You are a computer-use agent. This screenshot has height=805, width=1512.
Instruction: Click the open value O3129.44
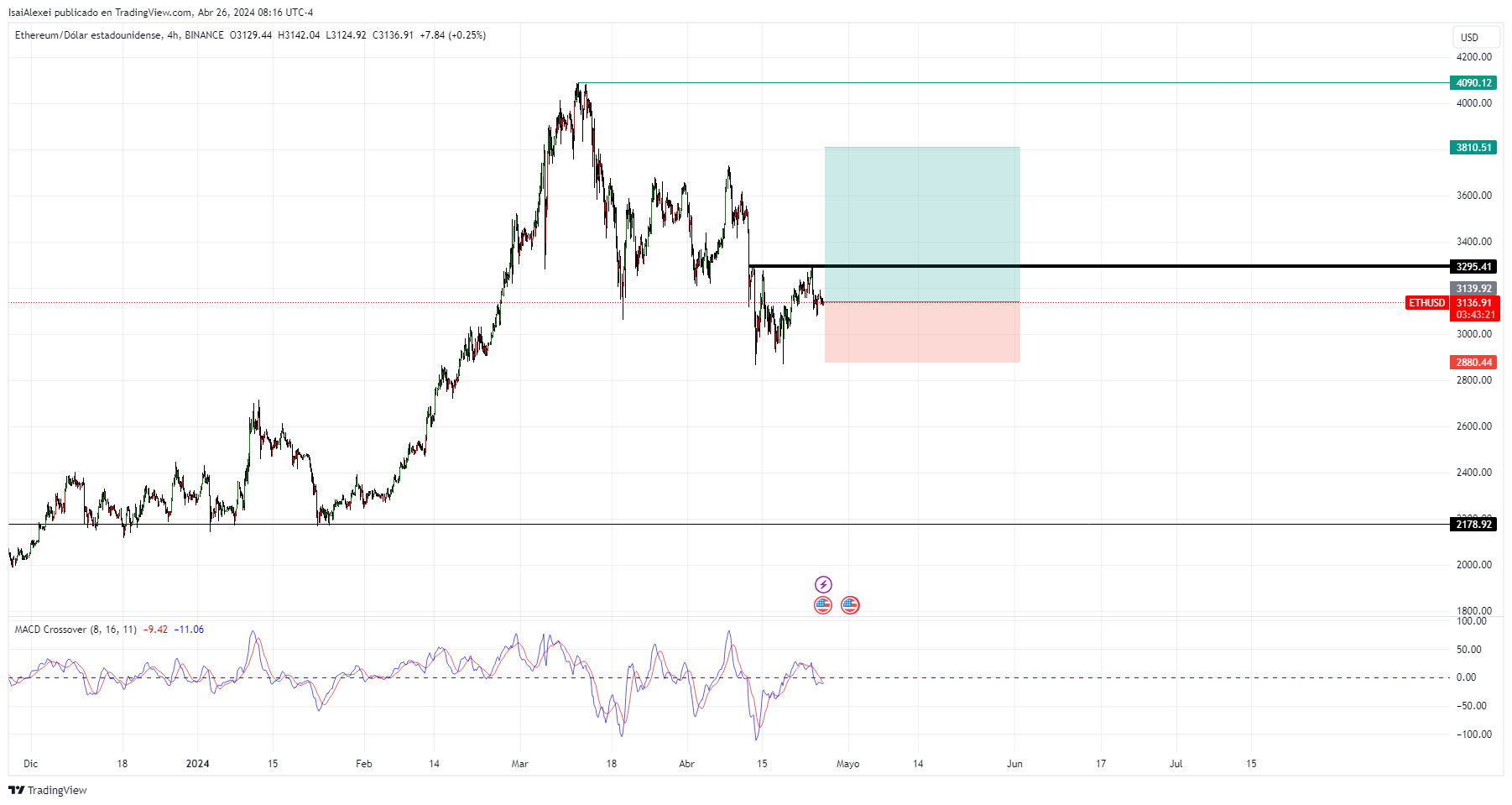(x=251, y=35)
